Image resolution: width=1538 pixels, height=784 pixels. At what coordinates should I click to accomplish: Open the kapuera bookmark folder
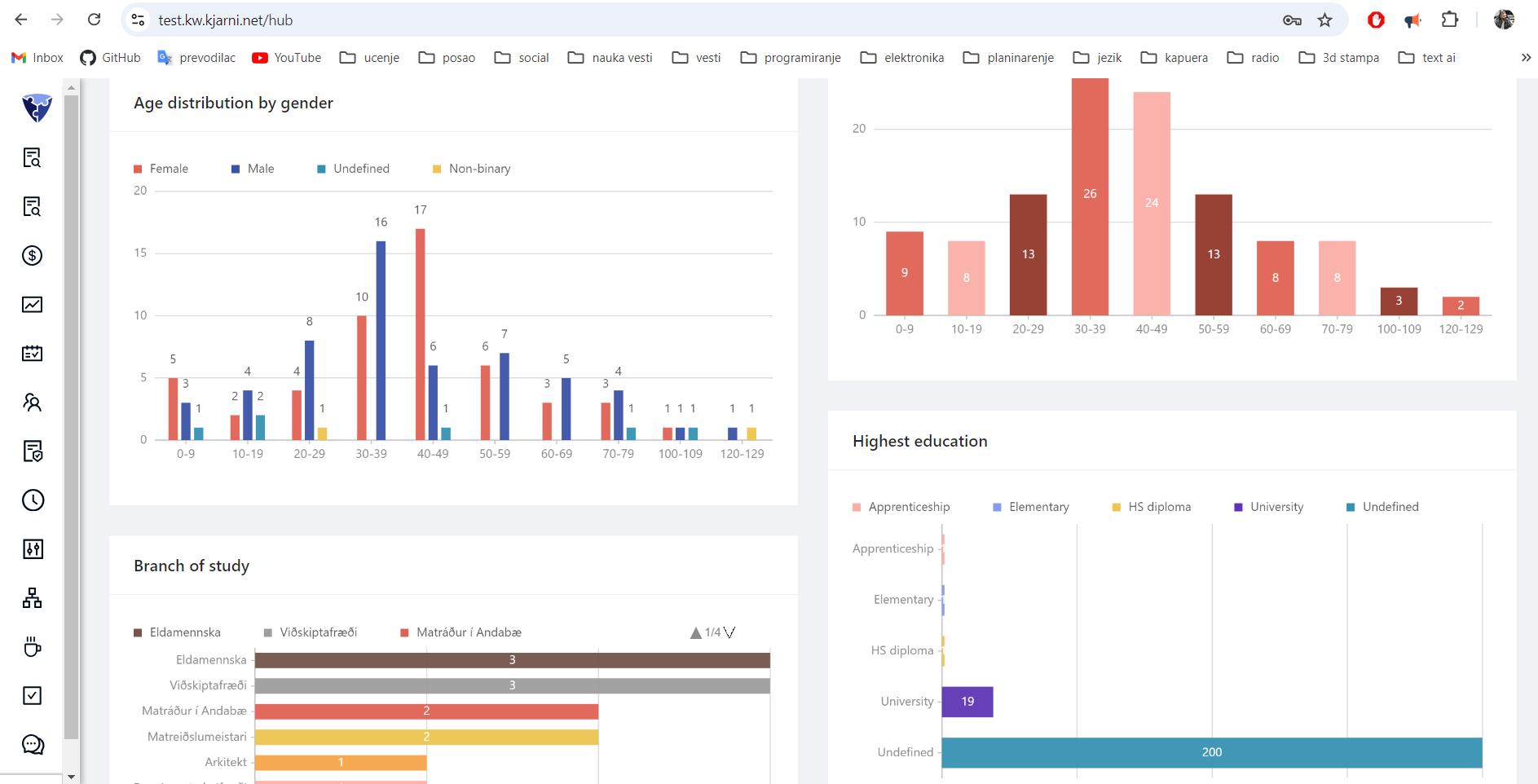(1174, 57)
